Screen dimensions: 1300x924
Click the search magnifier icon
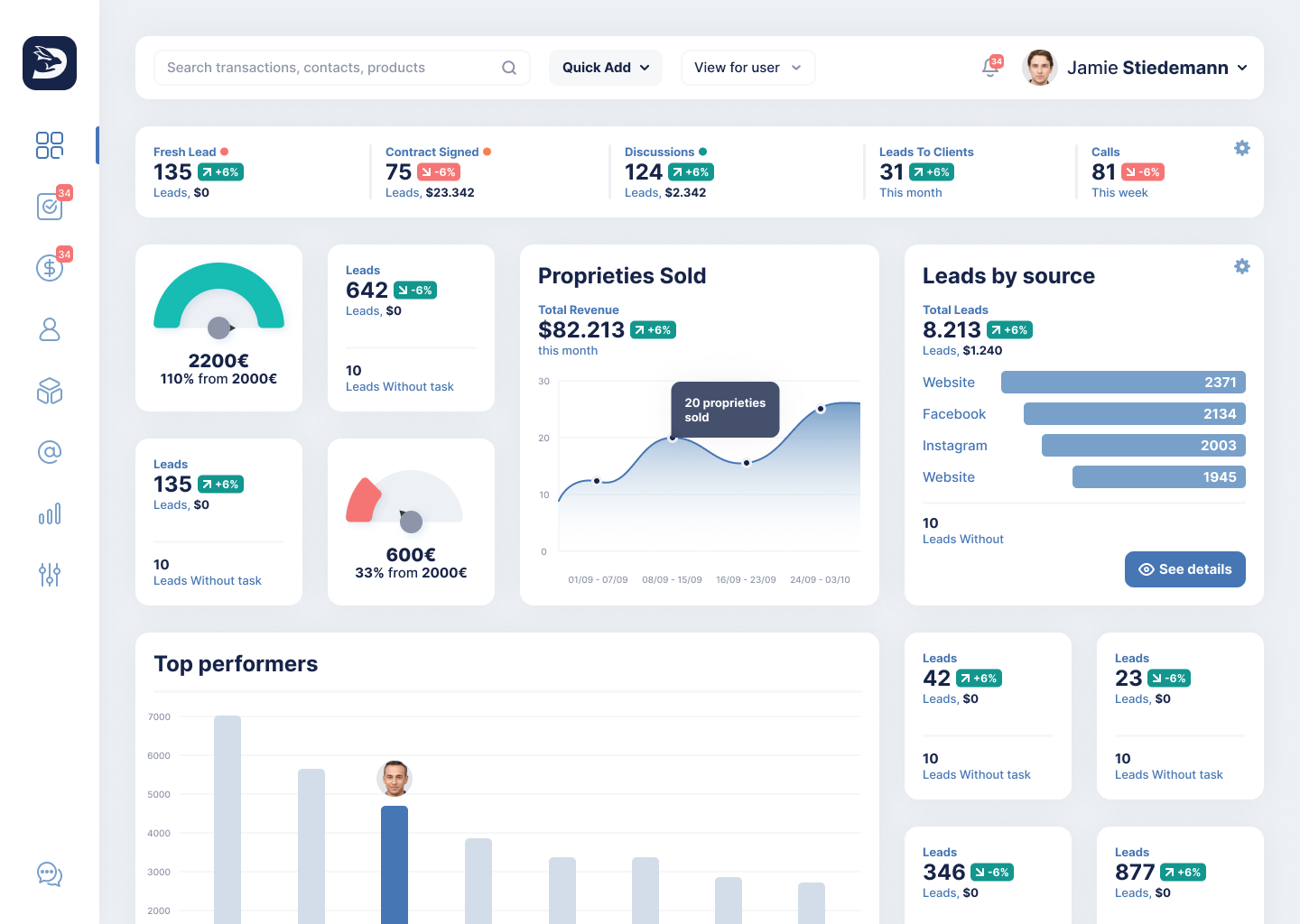pos(509,68)
